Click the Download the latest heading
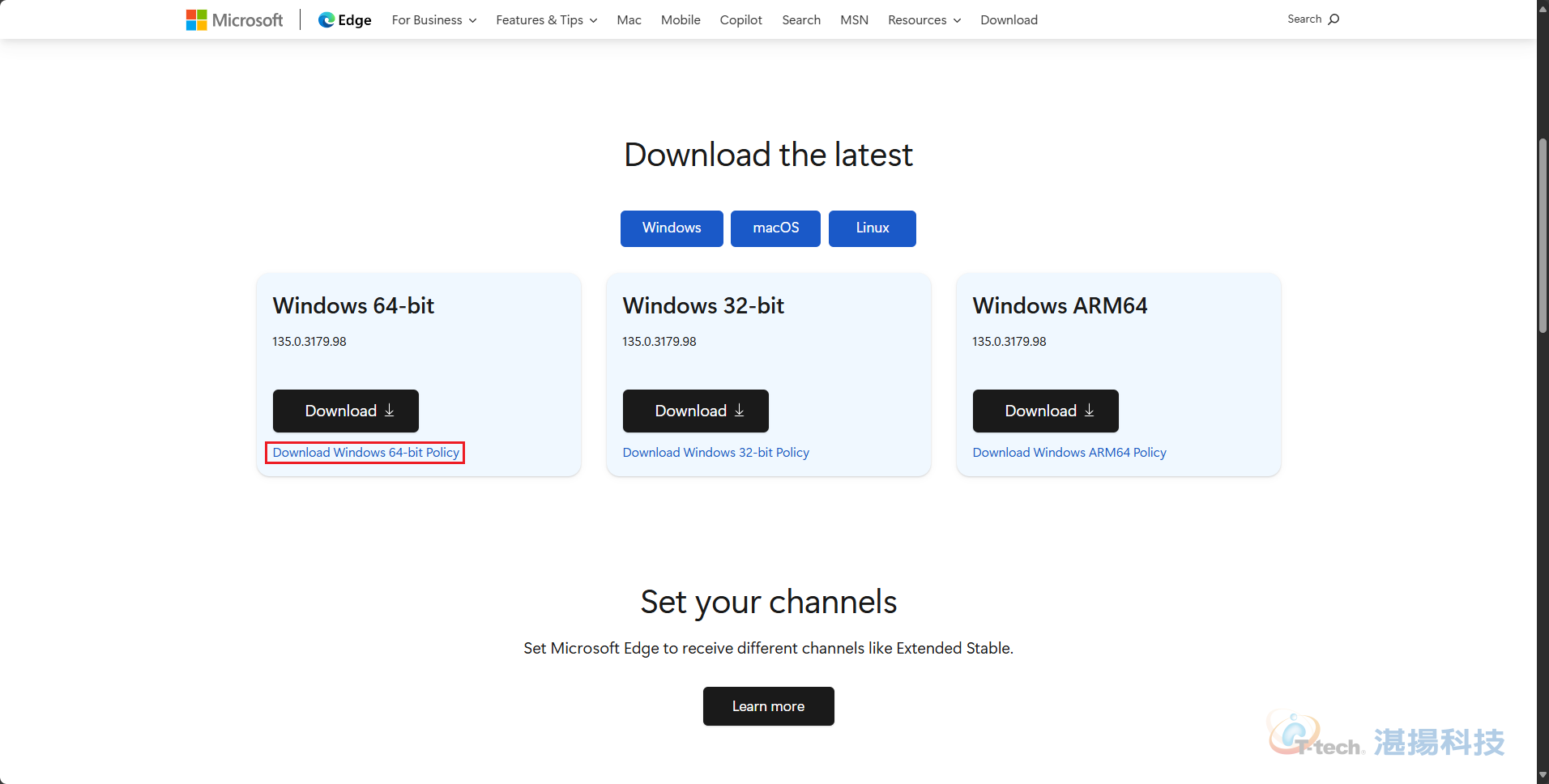 [768, 155]
